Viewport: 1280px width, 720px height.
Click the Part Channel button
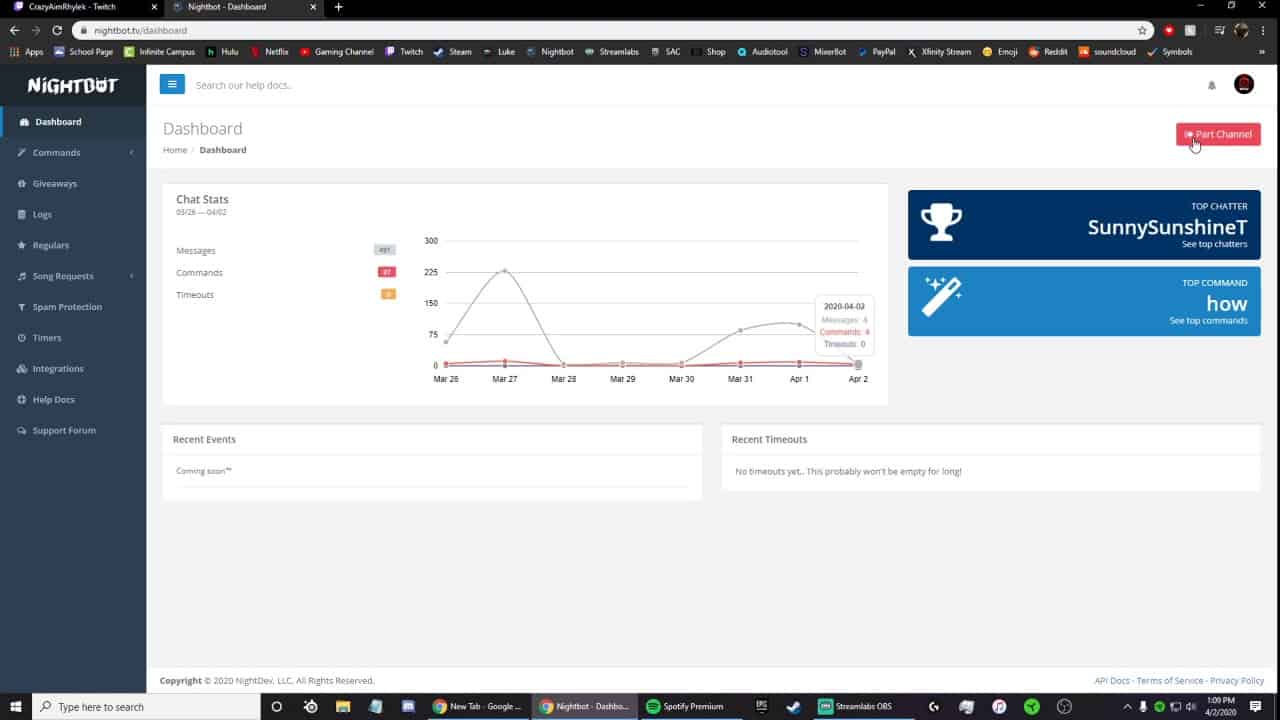[x=1218, y=134]
